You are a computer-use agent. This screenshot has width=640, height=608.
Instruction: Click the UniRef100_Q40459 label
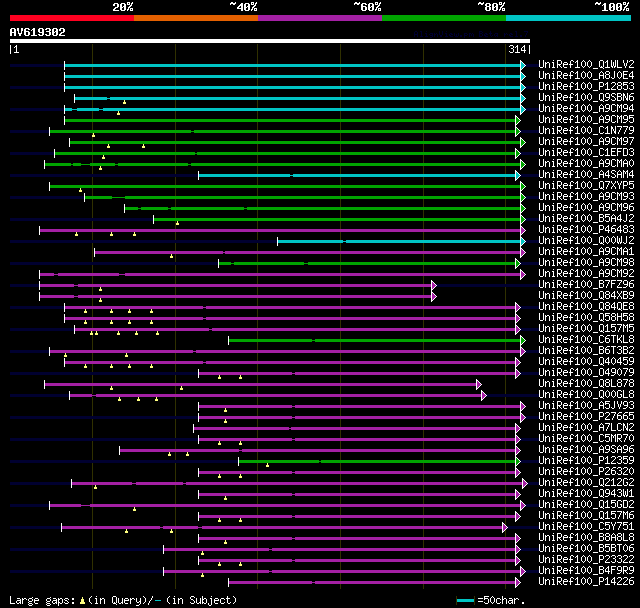[586, 362]
